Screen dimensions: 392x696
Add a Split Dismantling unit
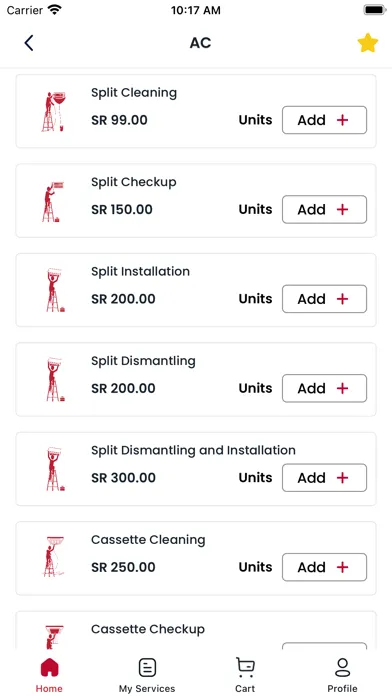tap(325, 388)
